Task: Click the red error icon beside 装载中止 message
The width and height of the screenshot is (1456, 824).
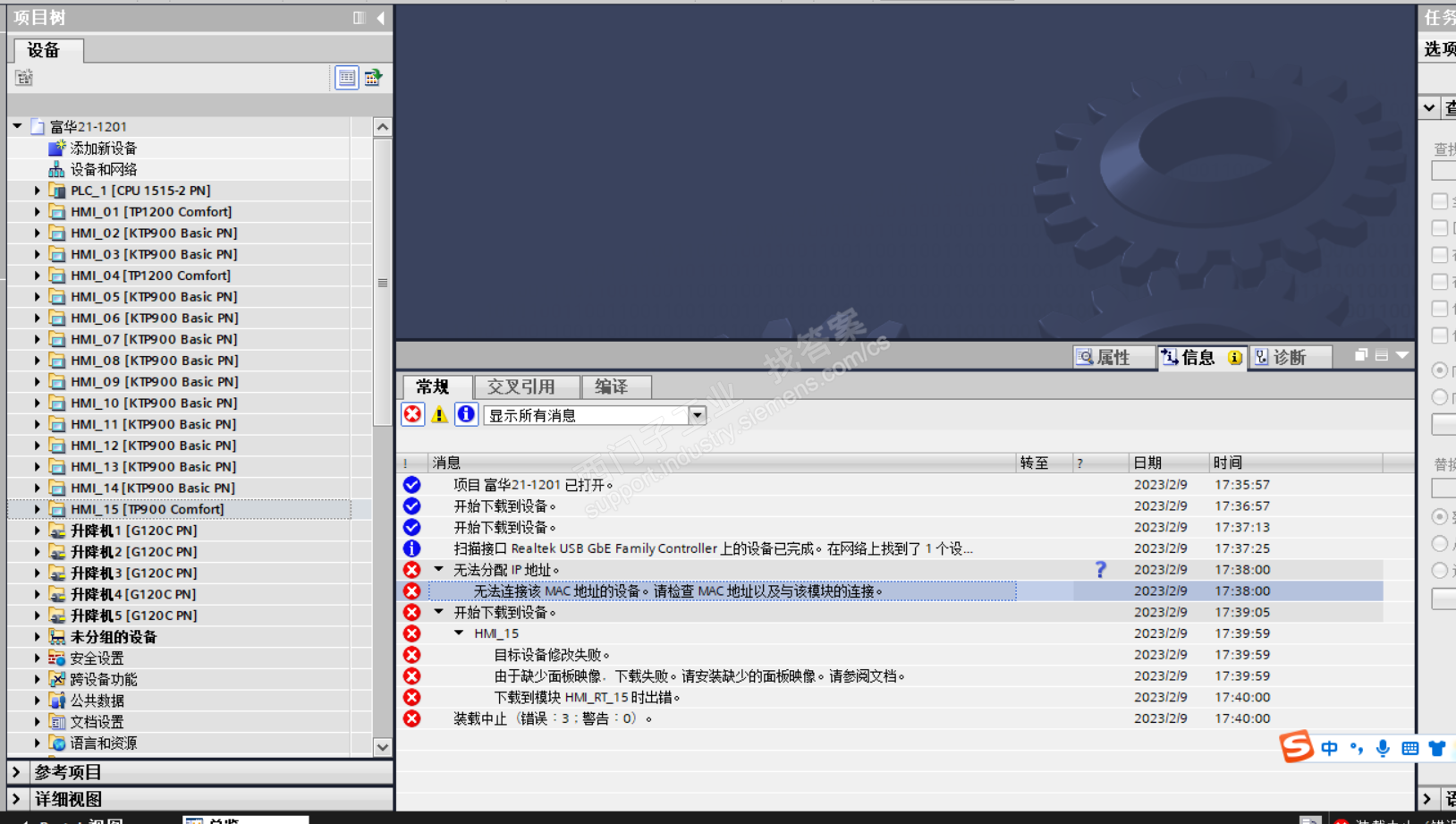Action: [412, 718]
